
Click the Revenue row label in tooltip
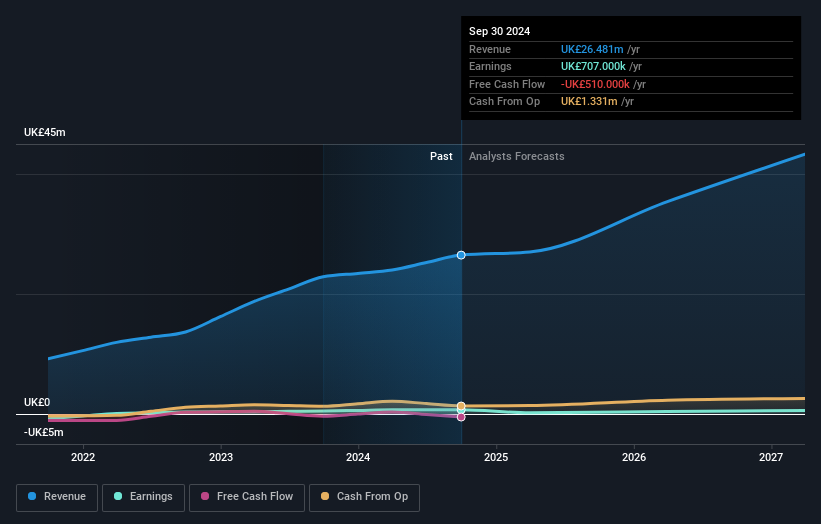coord(490,49)
